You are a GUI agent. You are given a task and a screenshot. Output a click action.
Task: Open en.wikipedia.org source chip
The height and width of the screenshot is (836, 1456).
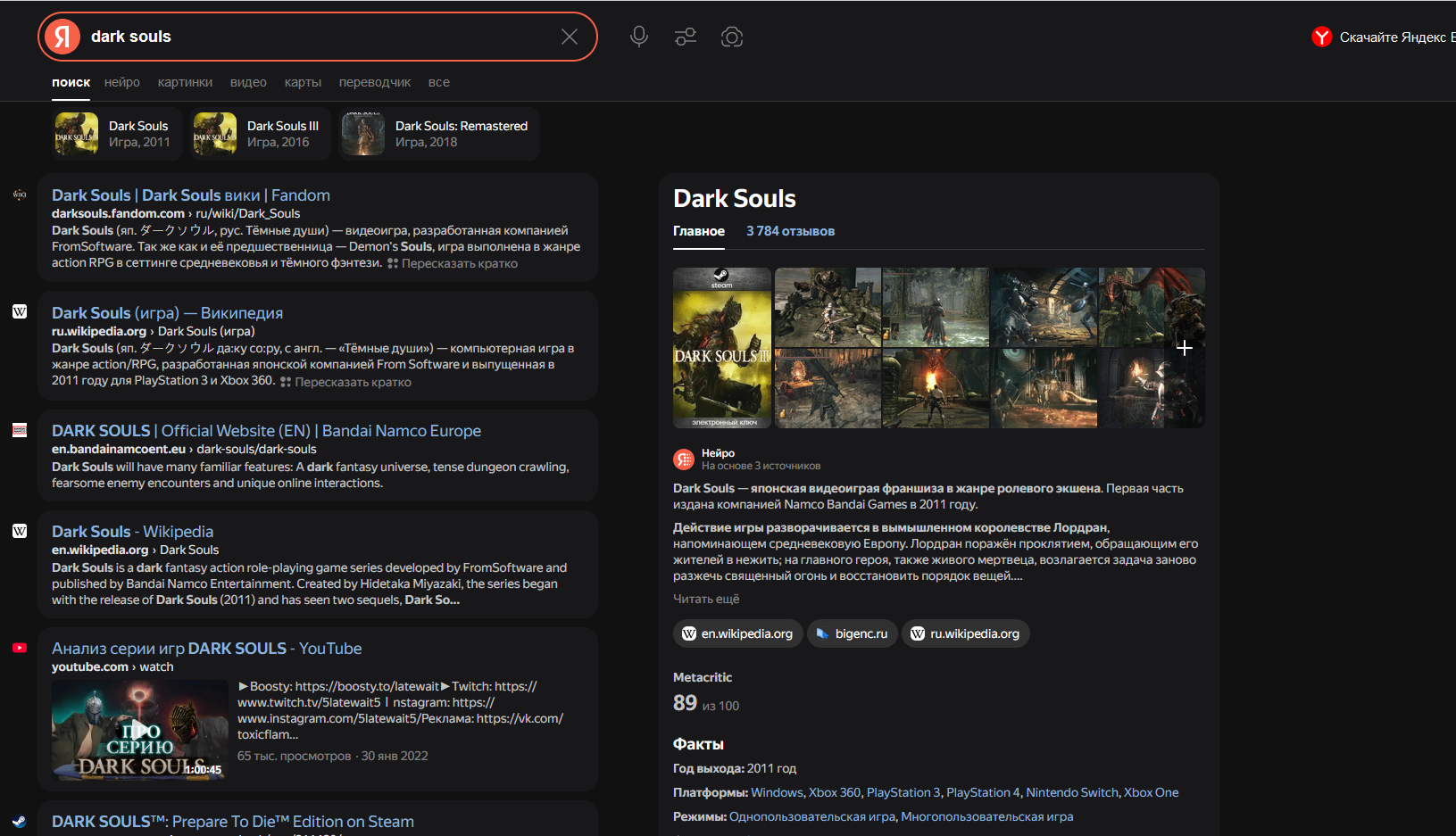pos(738,633)
